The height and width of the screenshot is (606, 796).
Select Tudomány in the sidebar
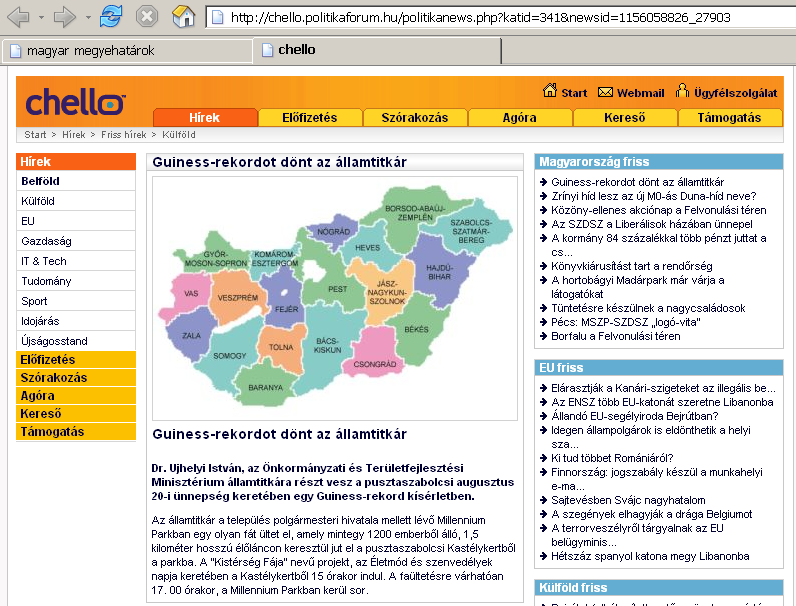coord(76,281)
